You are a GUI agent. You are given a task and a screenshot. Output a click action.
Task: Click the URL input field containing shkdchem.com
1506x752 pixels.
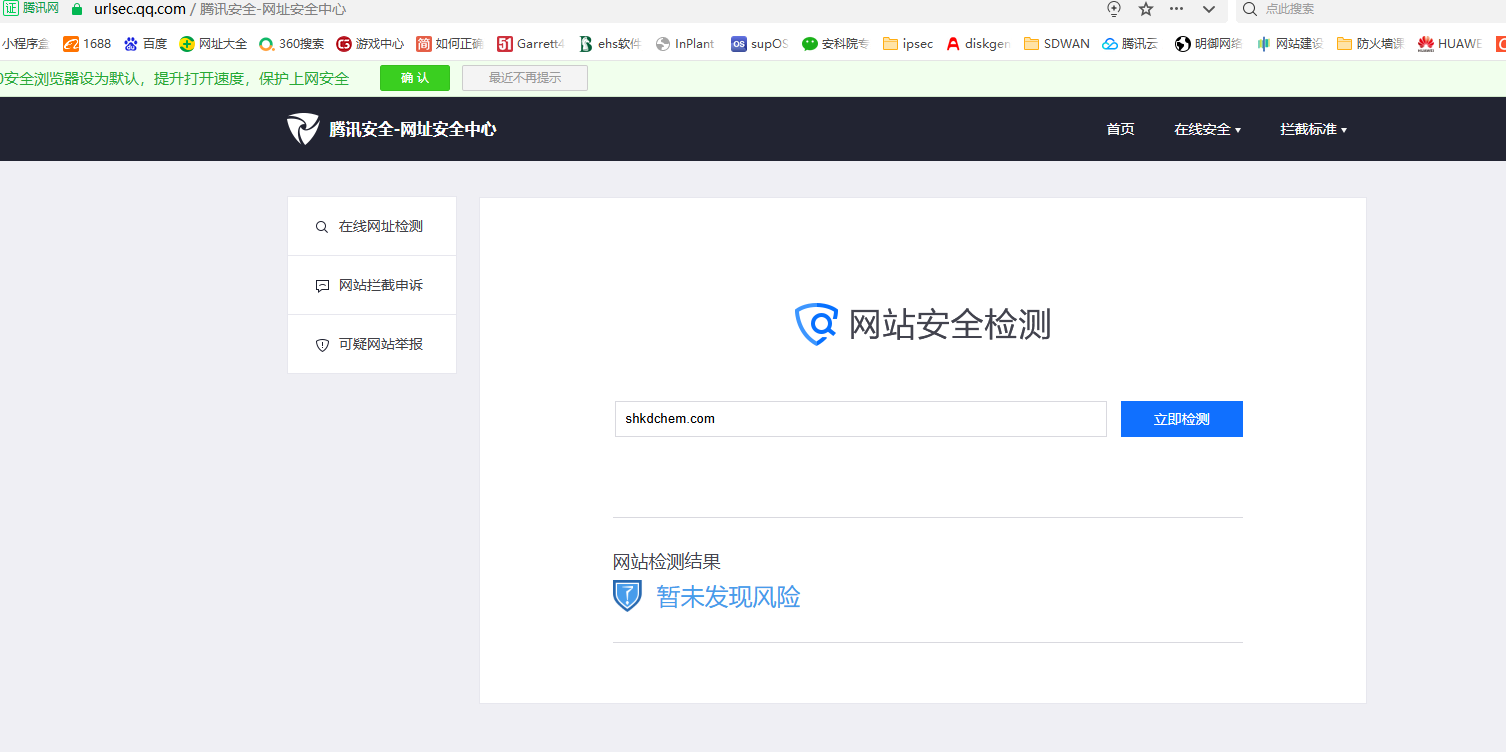coord(861,419)
